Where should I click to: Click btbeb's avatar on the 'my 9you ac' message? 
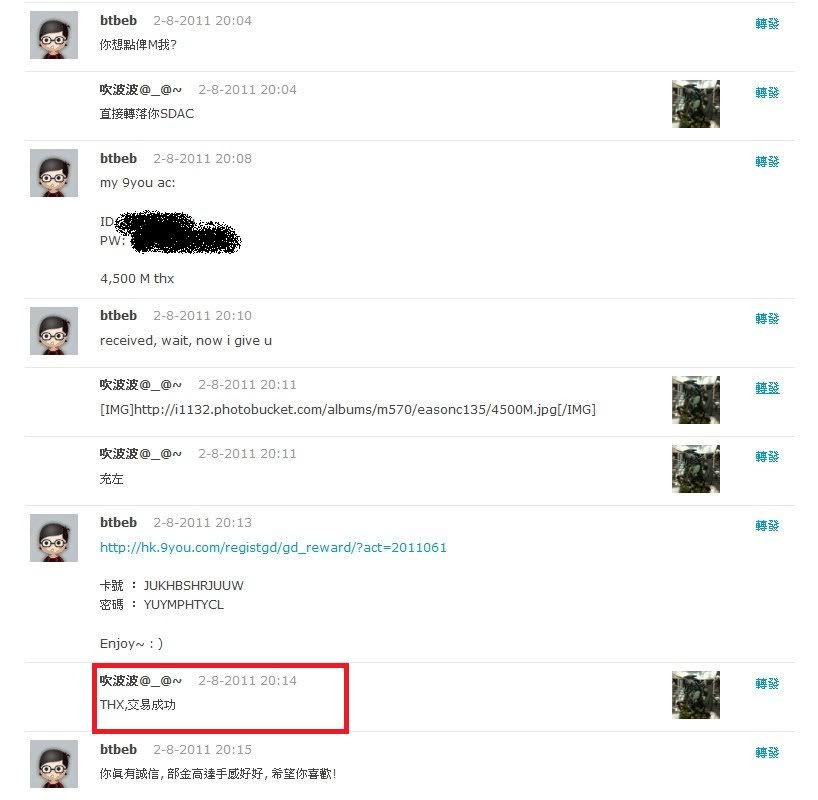pos(54,173)
